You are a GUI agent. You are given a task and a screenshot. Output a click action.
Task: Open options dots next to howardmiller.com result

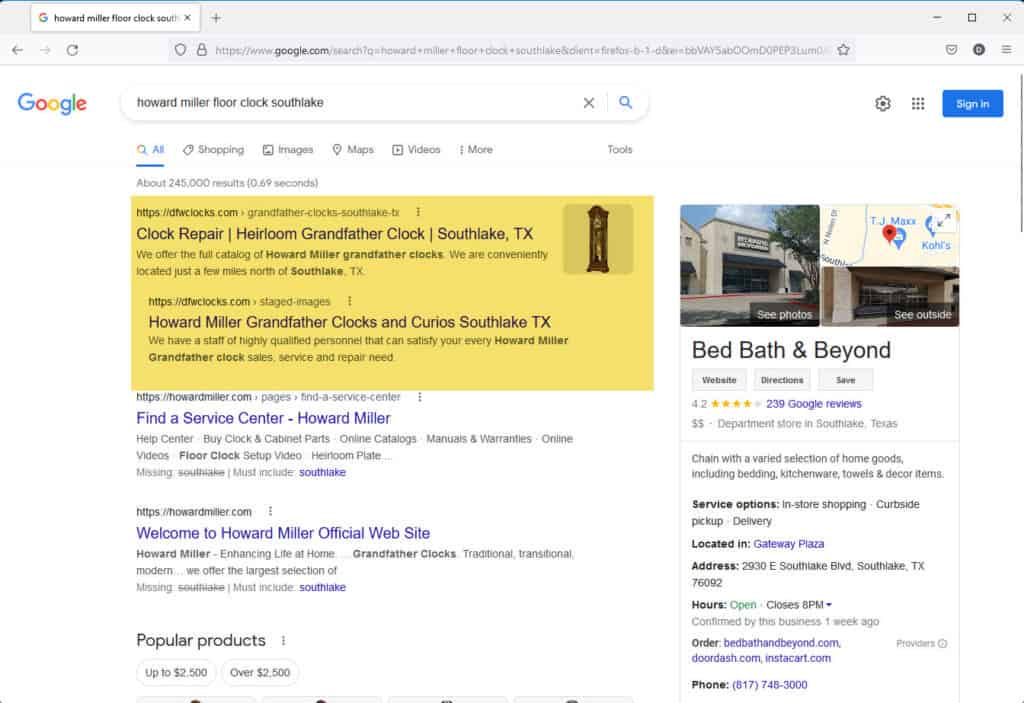270,512
